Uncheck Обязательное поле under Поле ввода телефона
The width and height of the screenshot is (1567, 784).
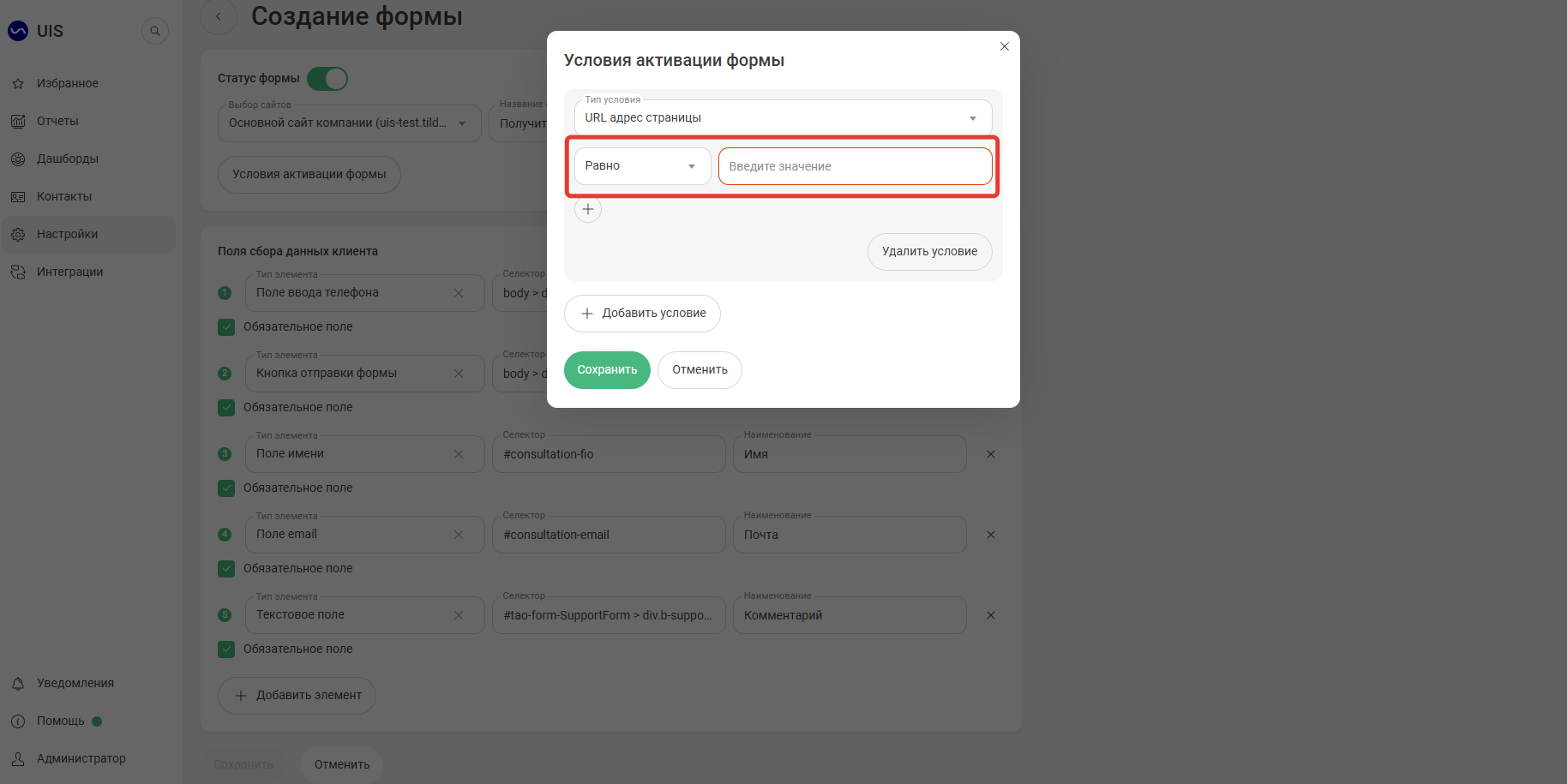coord(226,327)
